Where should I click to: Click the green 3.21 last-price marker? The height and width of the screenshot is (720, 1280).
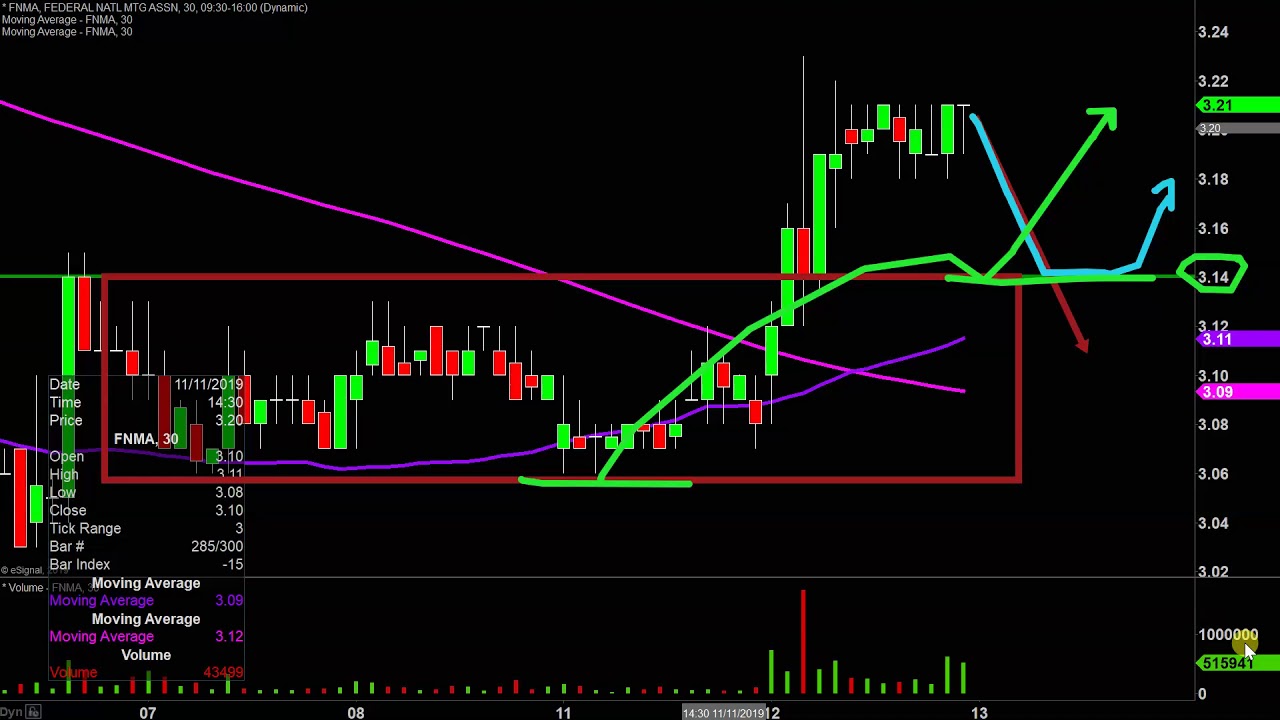click(x=1238, y=105)
